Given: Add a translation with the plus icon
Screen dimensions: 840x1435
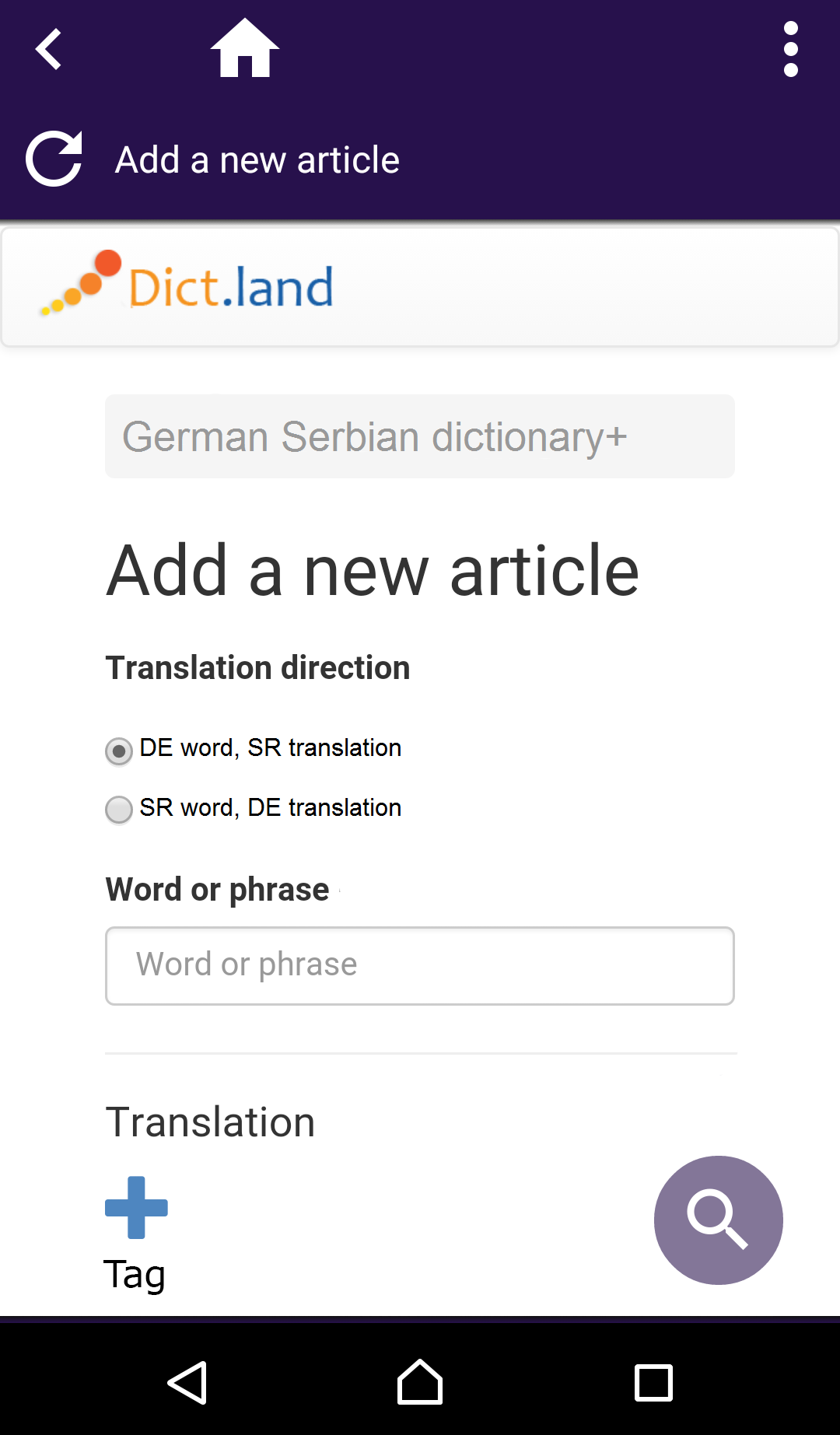Looking at the screenshot, I should [136, 1207].
